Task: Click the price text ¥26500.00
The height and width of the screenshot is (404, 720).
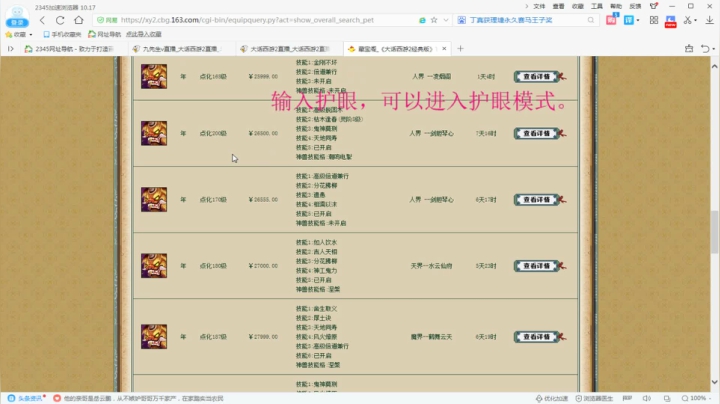Action: 263,133
